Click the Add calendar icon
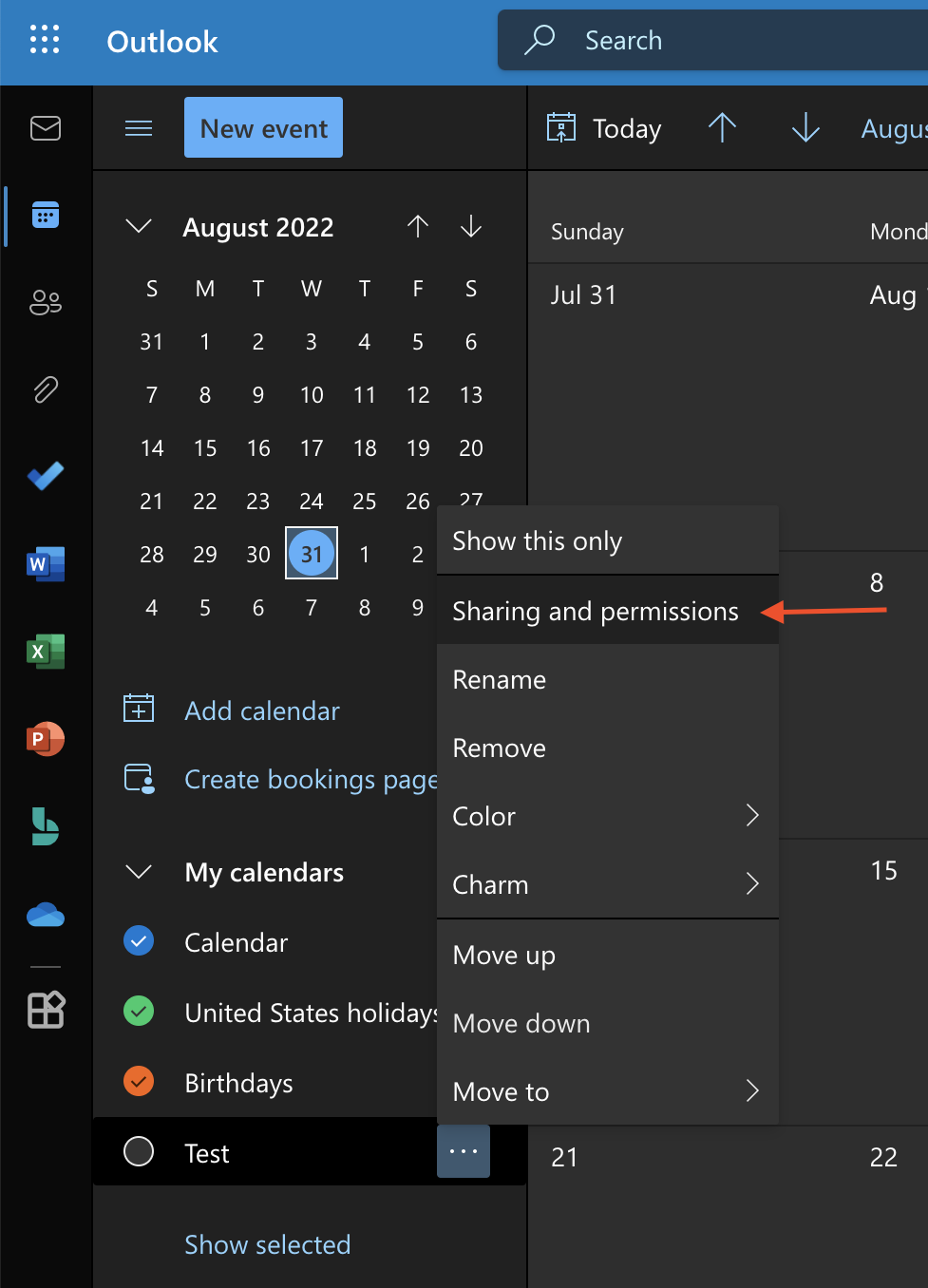 [139, 708]
